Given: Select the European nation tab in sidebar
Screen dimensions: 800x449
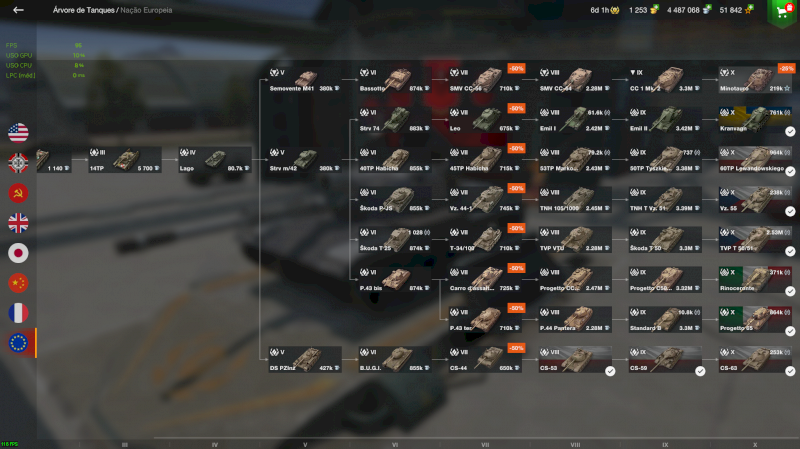Looking at the screenshot, I should click(18, 343).
